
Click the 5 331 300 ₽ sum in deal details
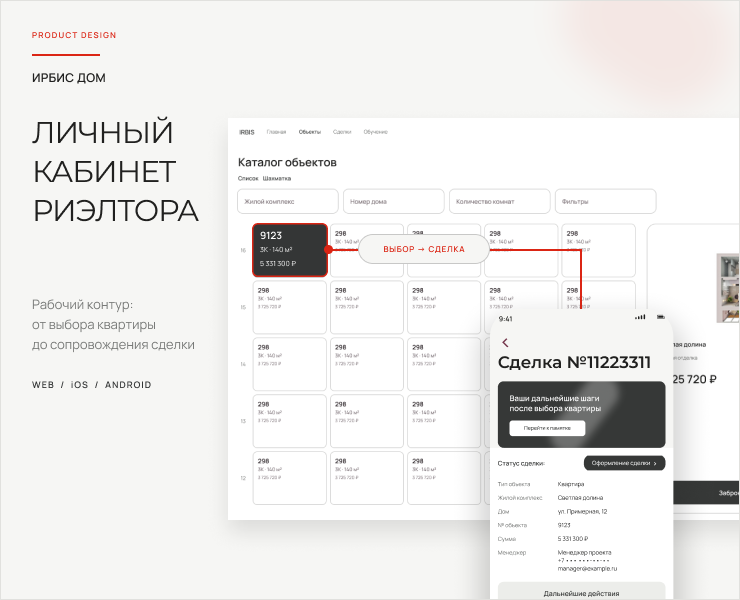pyautogui.click(x=572, y=539)
